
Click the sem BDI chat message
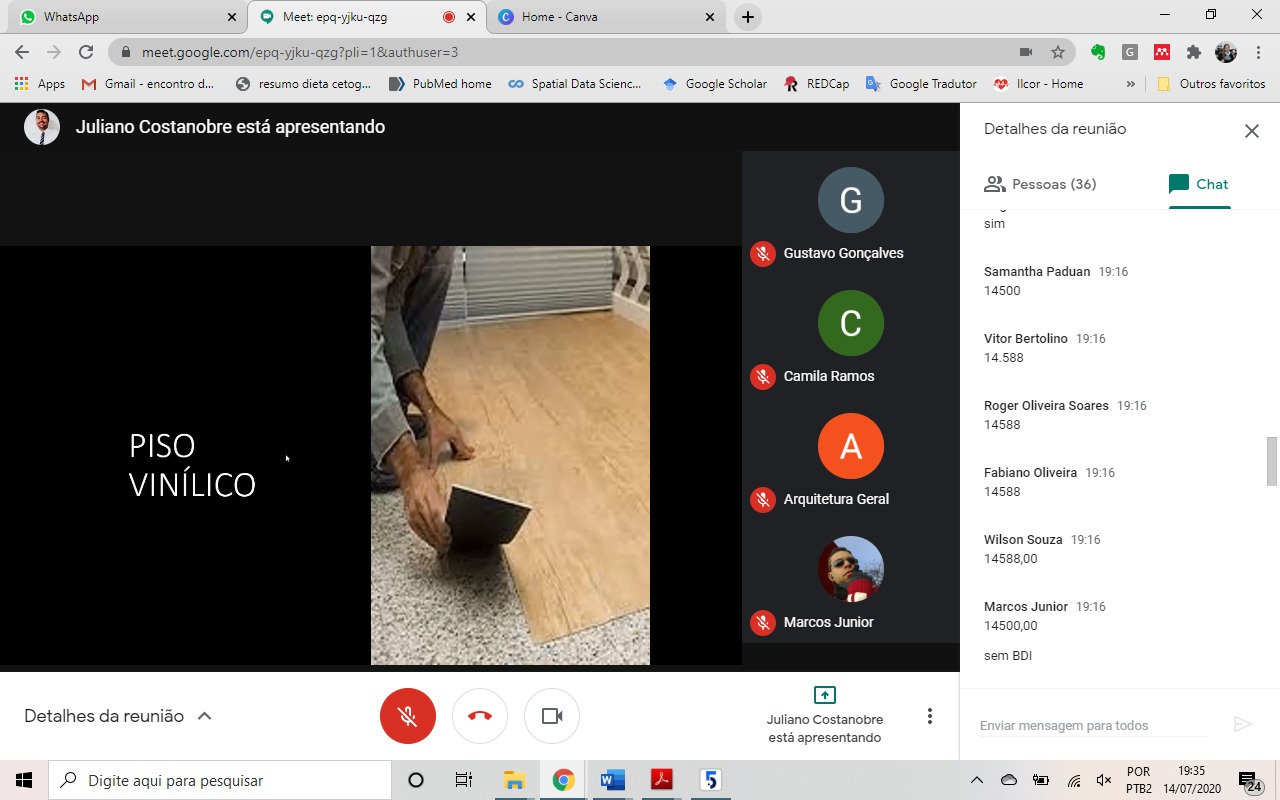[1008, 656]
